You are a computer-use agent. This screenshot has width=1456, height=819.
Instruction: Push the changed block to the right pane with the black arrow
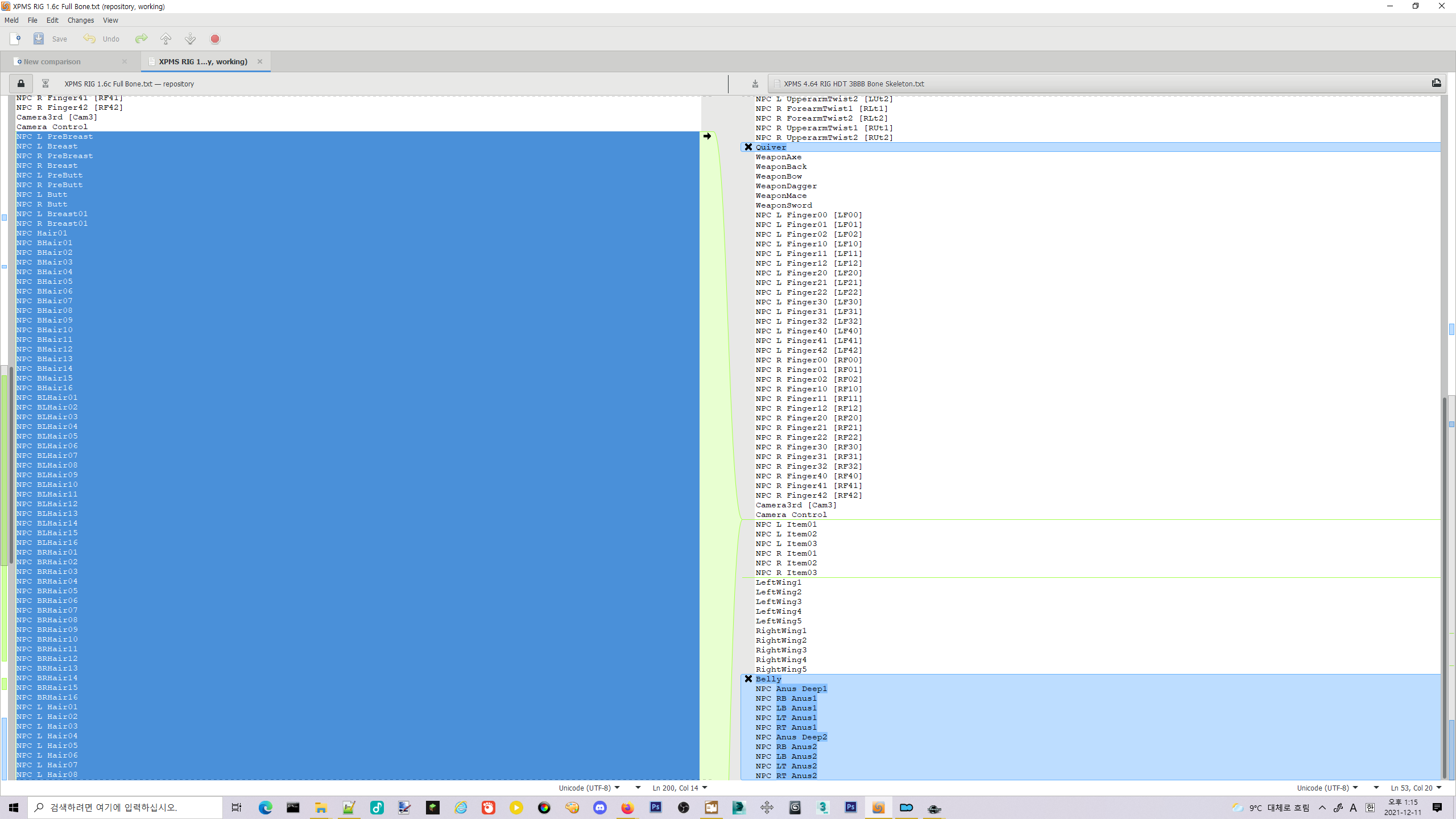click(707, 136)
